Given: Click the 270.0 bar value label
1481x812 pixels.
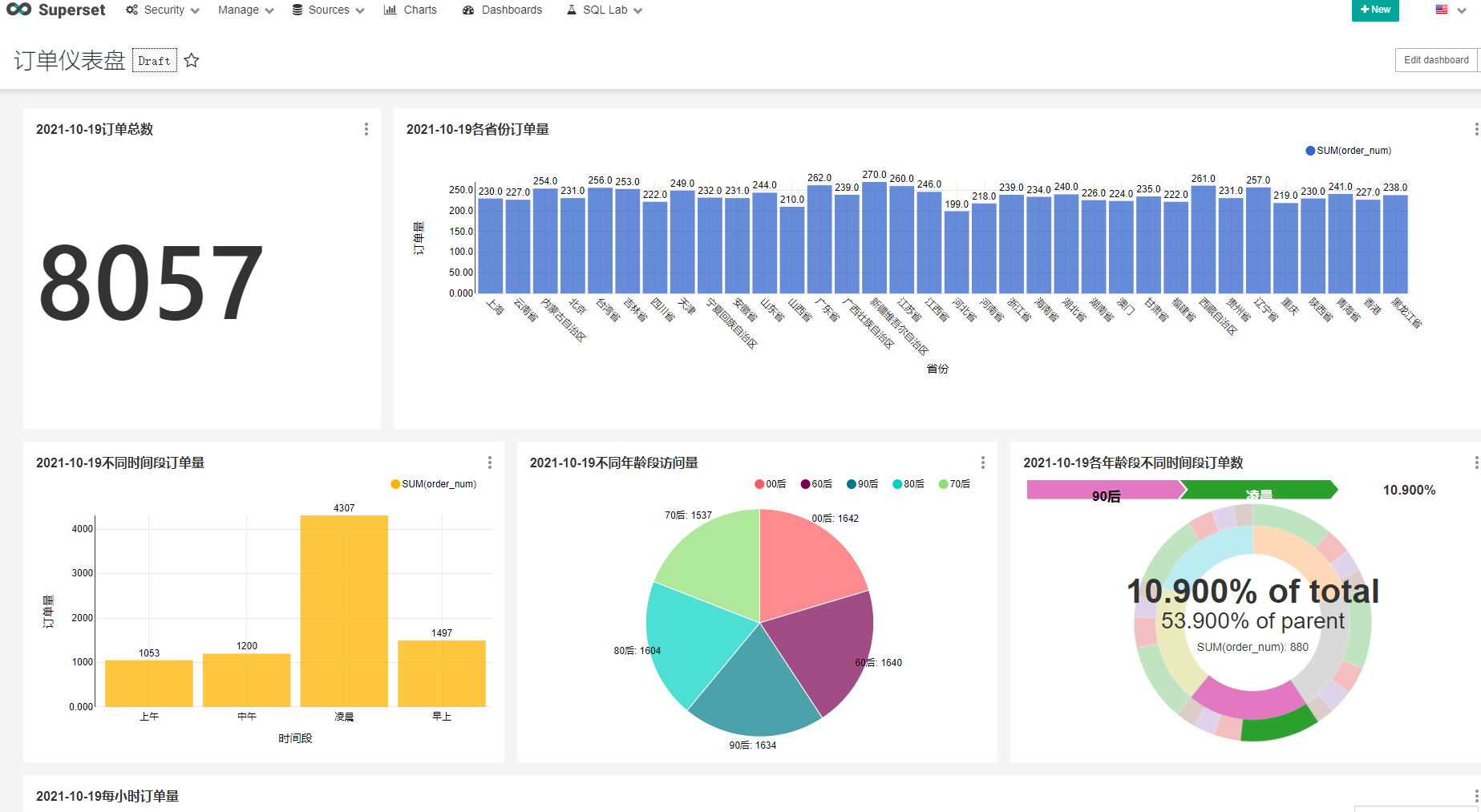Looking at the screenshot, I should point(874,175).
